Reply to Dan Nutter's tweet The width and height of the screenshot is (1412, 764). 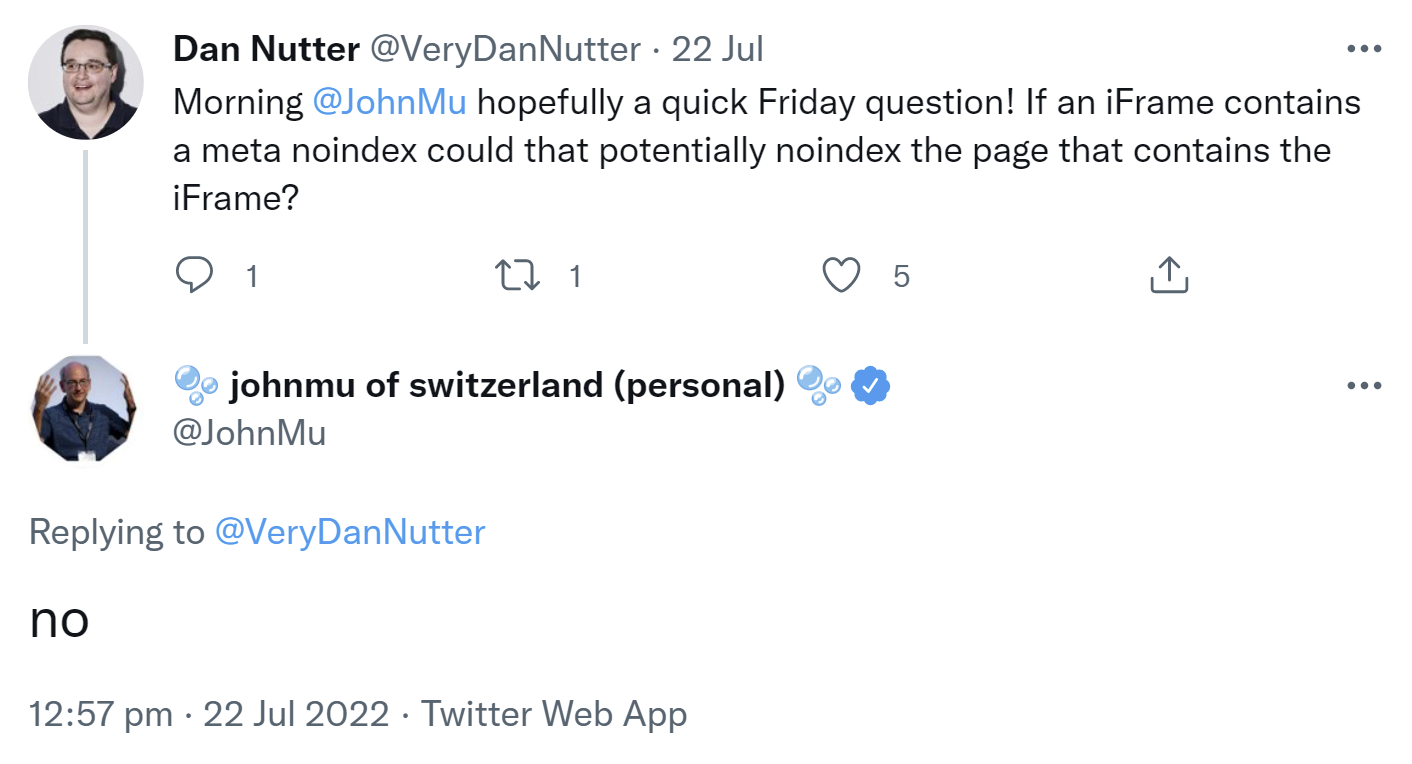point(197,274)
